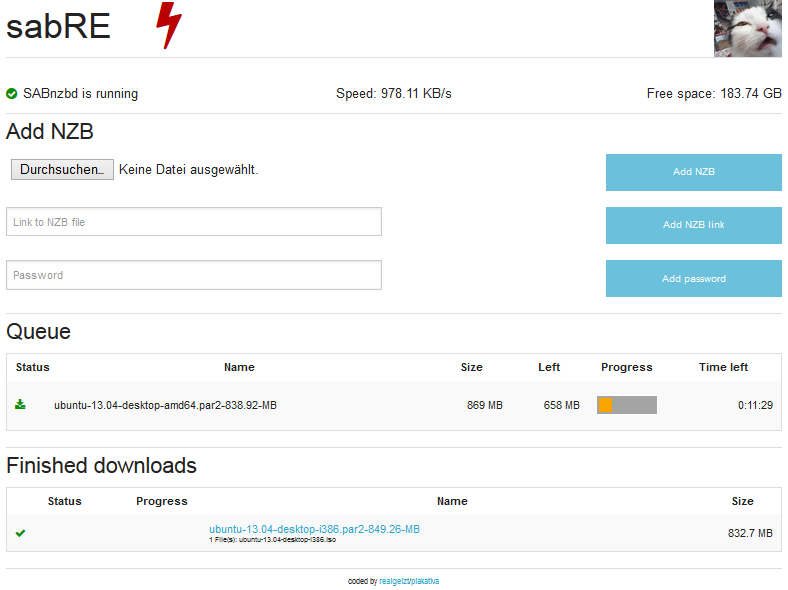Click the cat avatar image
This screenshot has width=788, height=590.
click(748, 29)
